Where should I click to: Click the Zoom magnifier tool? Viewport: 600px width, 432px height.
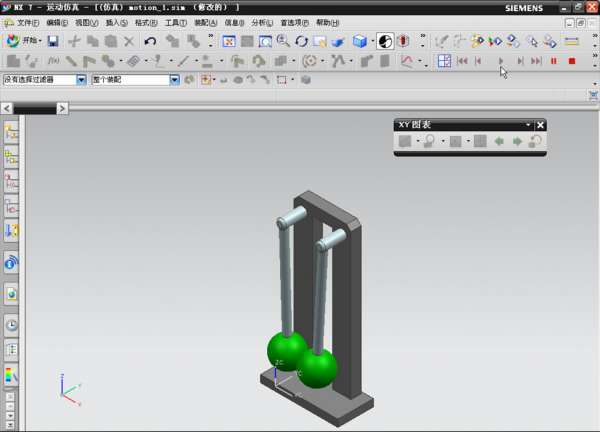coord(283,41)
